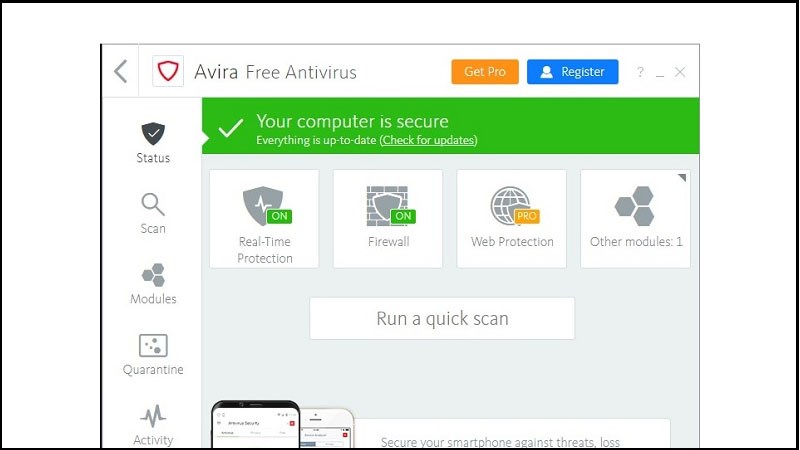This screenshot has width=800, height=450.
Task: Click the Check for updates link
Action: (x=428, y=140)
